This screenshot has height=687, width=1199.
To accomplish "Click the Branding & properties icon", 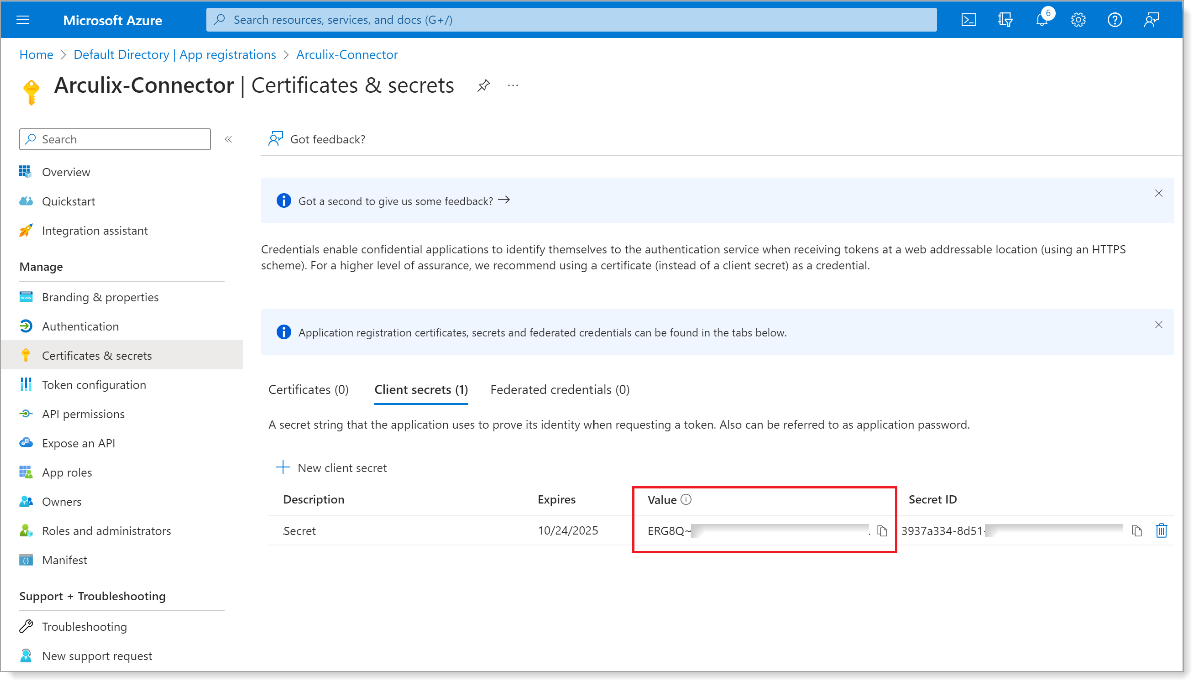I will (26, 297).
